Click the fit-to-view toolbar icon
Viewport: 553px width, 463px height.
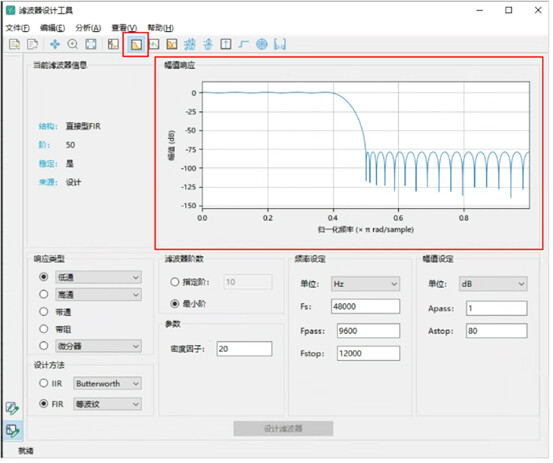91,44
